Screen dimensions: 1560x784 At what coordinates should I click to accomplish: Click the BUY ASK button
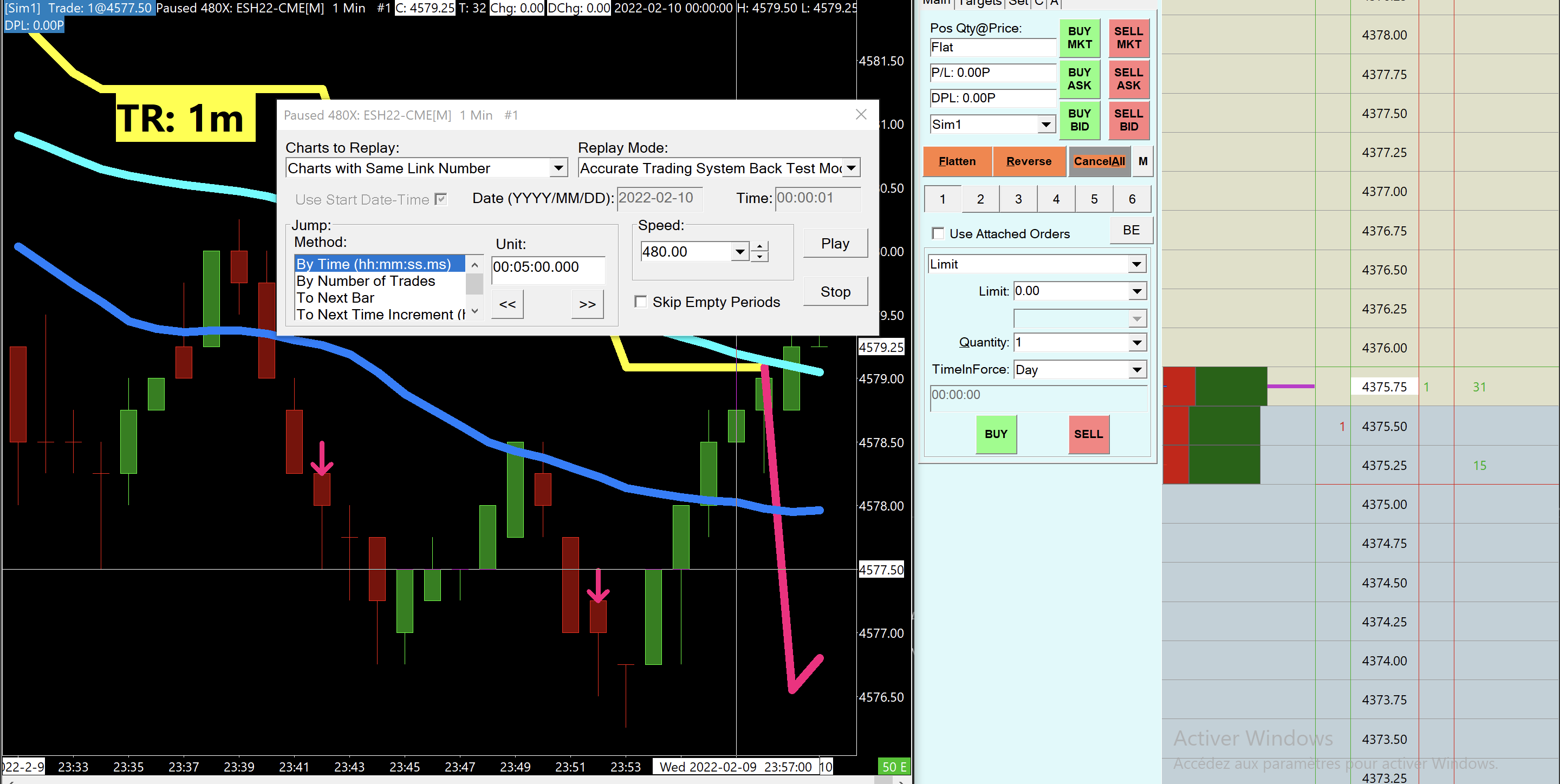coord(1078,79)
